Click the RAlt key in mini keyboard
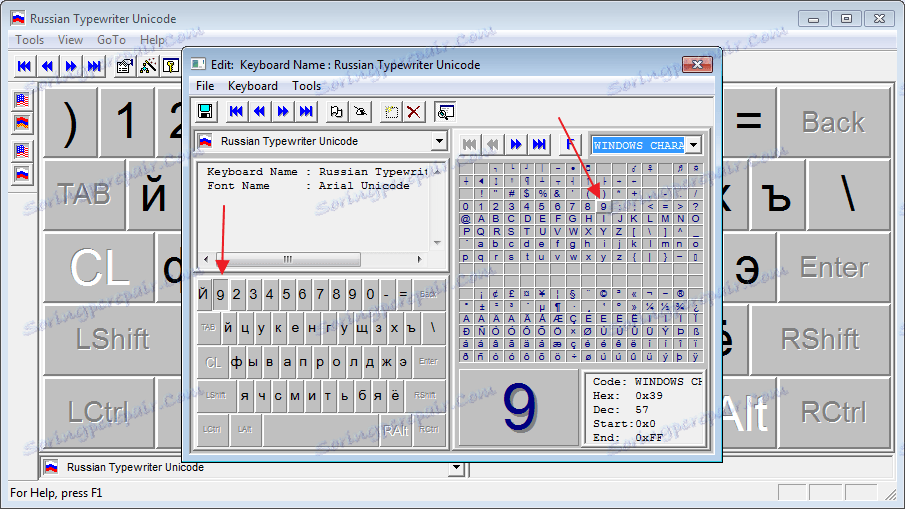The image size is (905, 509). [396, 430]
